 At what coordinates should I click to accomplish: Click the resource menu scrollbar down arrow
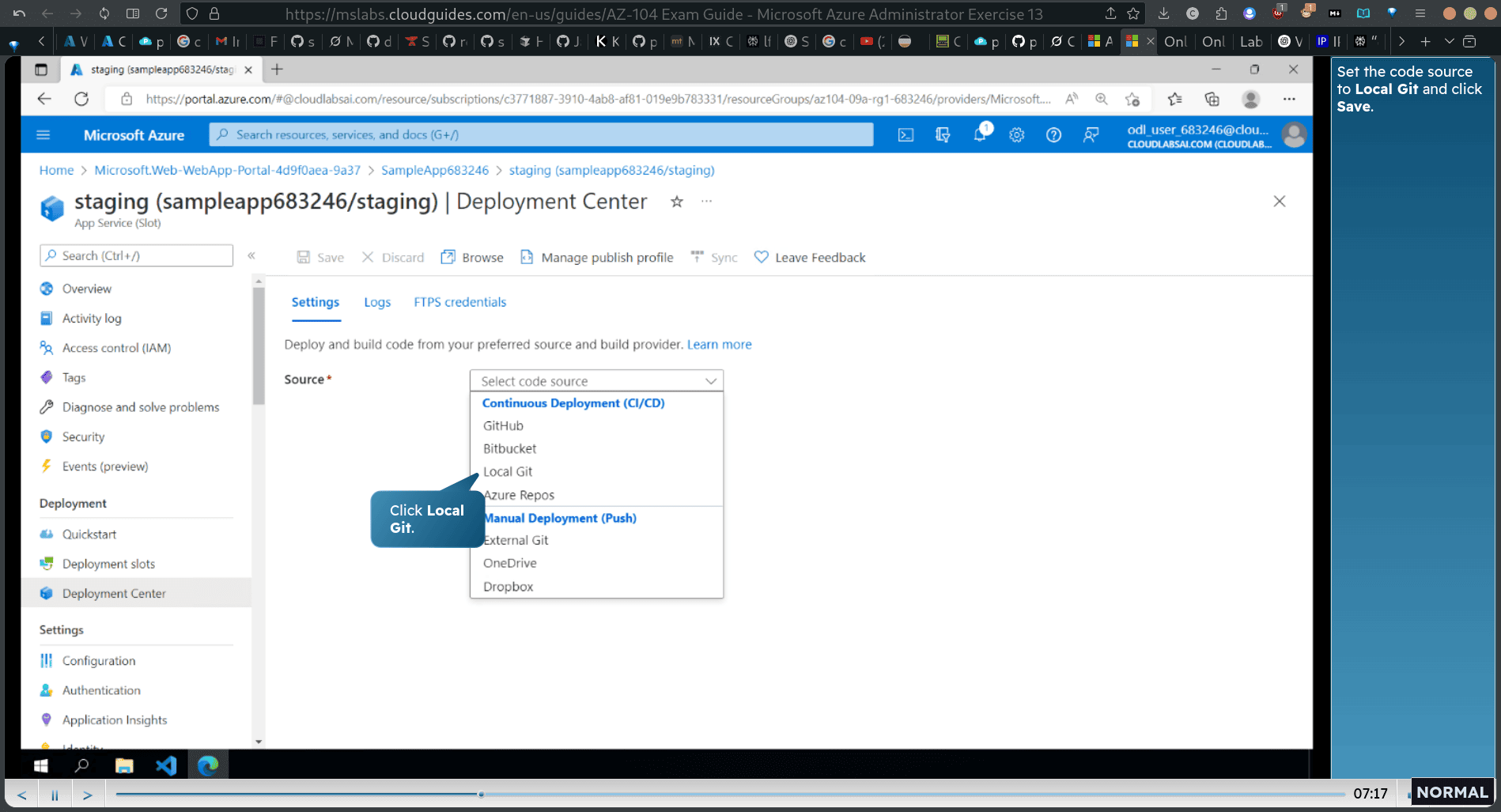(x=259, y=742)
